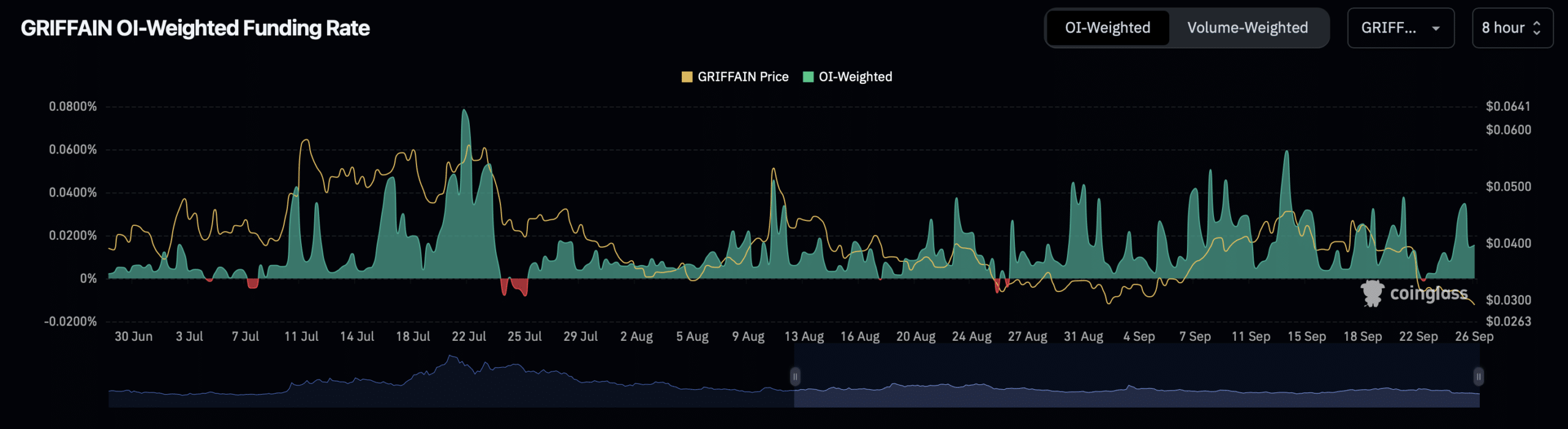
Task: Click the 13 Aug date label
Action: [x=804, y=337]
